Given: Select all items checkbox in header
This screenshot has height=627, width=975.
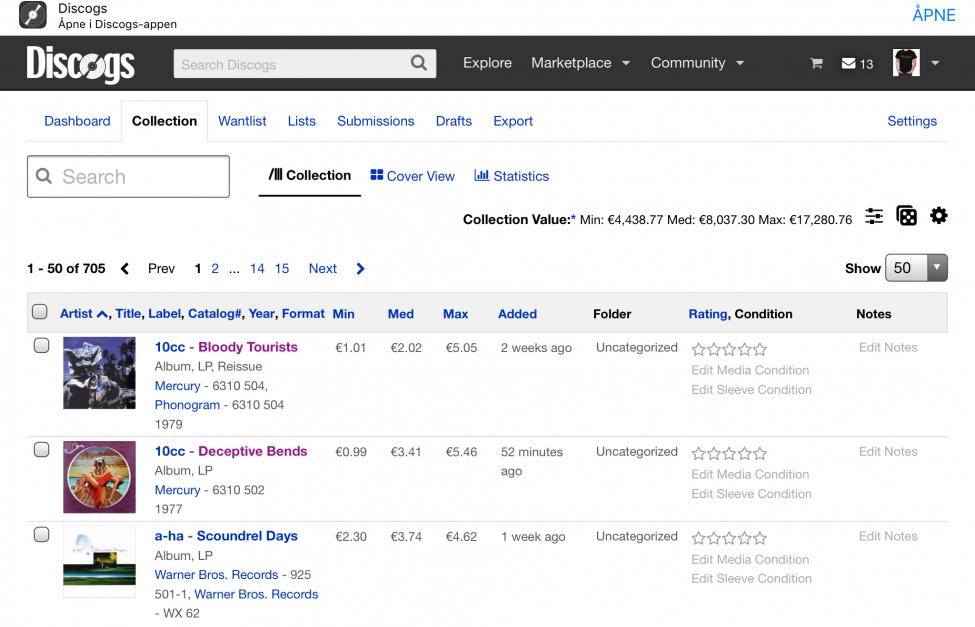Looking at the screenshot, I should coord(40,312).
